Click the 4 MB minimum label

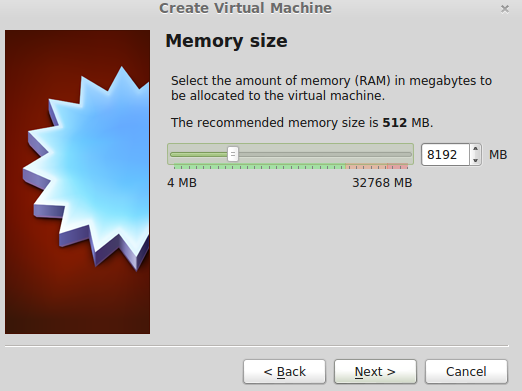(x=182, y=183)
